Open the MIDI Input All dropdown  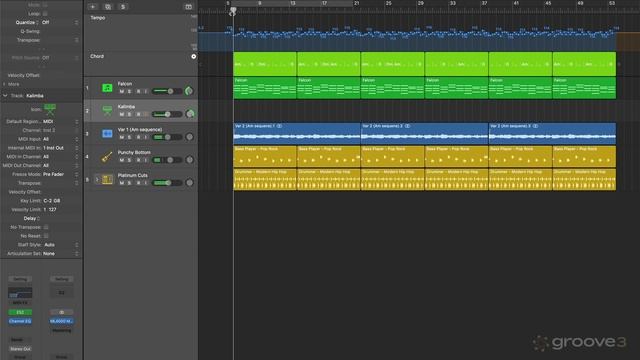60,139
